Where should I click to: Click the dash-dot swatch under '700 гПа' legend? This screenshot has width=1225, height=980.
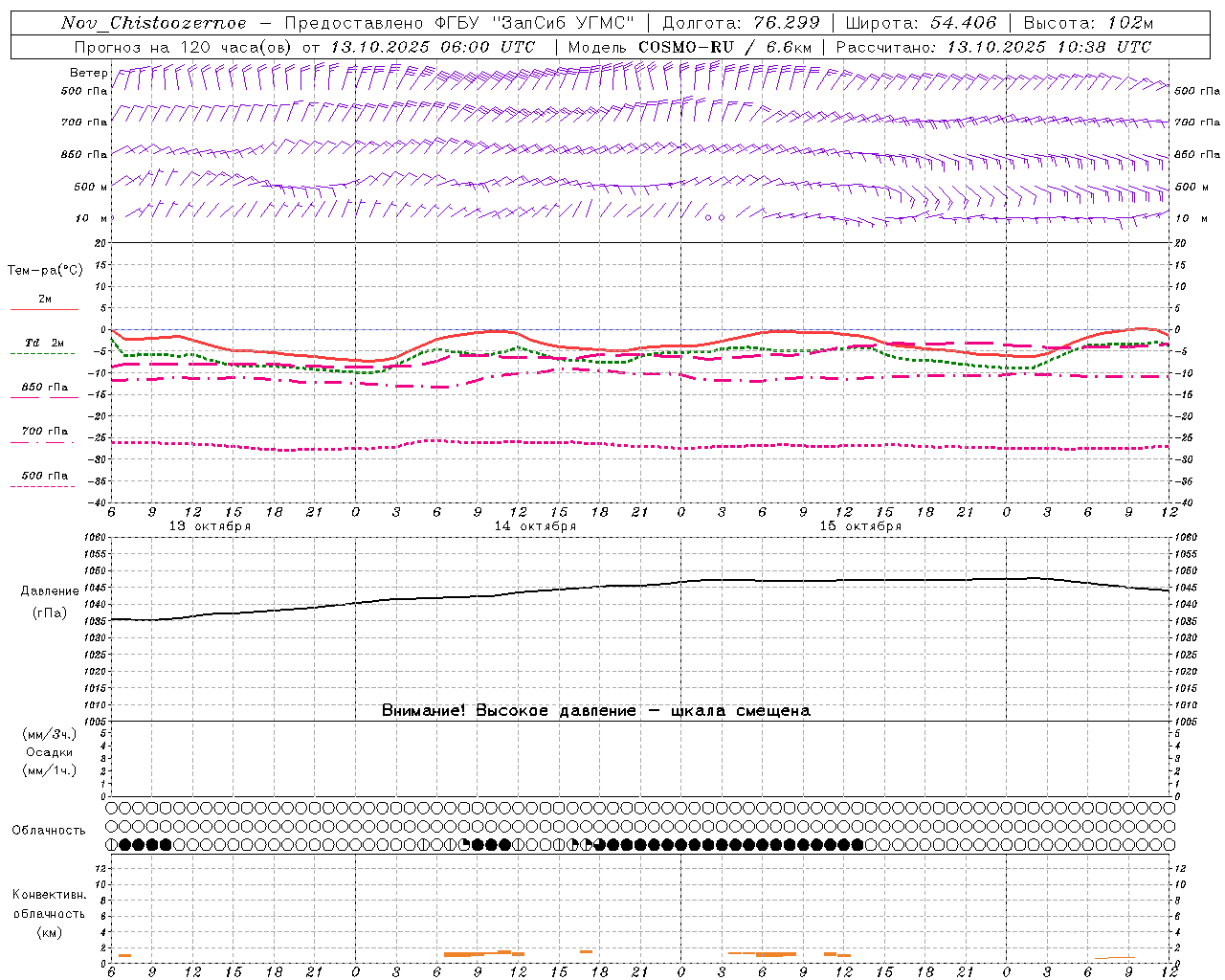[43, 442]
